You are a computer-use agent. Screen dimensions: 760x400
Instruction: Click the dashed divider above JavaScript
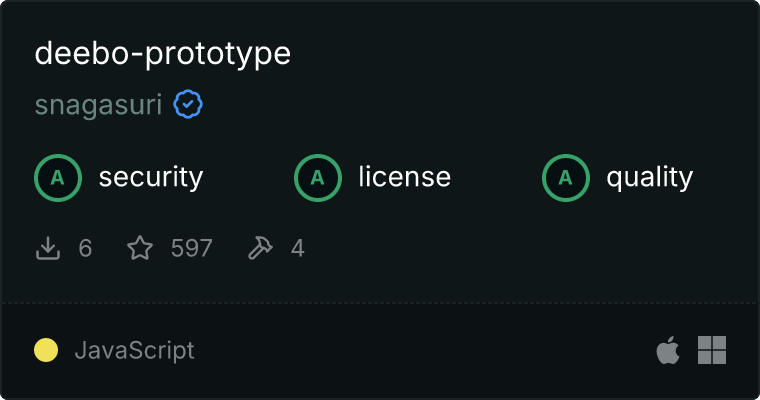coord(380,303)
